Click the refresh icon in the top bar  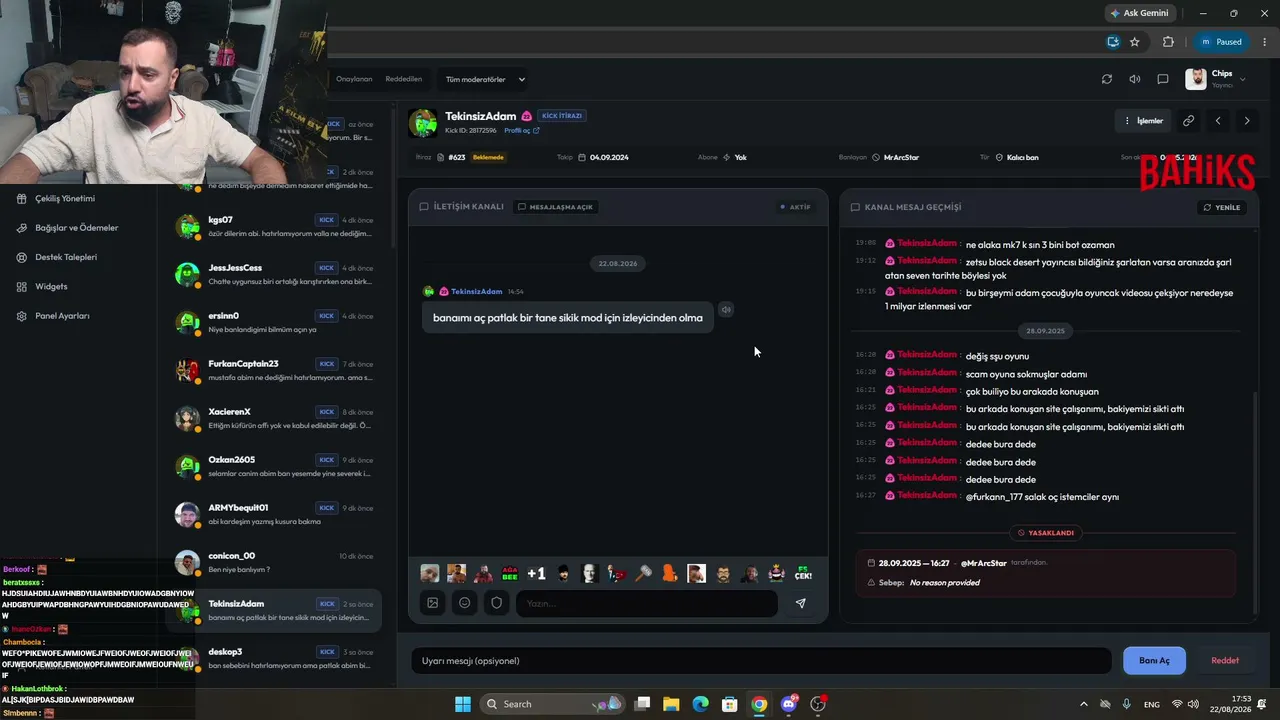click(1106, 79)
